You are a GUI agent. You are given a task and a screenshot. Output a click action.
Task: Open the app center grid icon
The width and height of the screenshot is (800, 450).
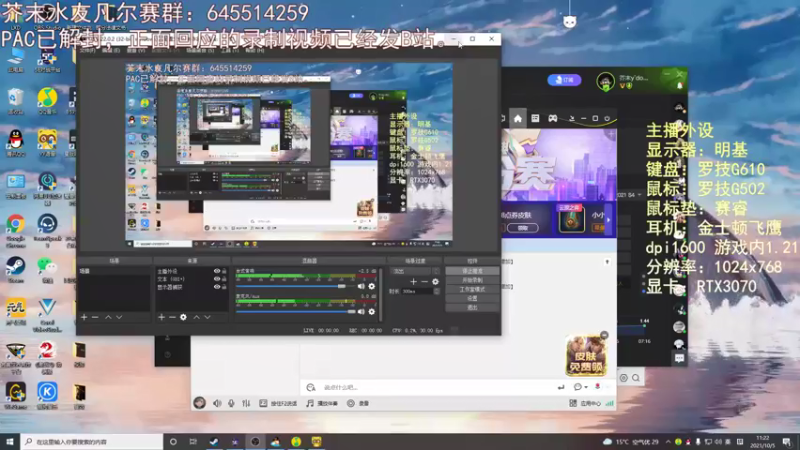[x=573, y=403]
